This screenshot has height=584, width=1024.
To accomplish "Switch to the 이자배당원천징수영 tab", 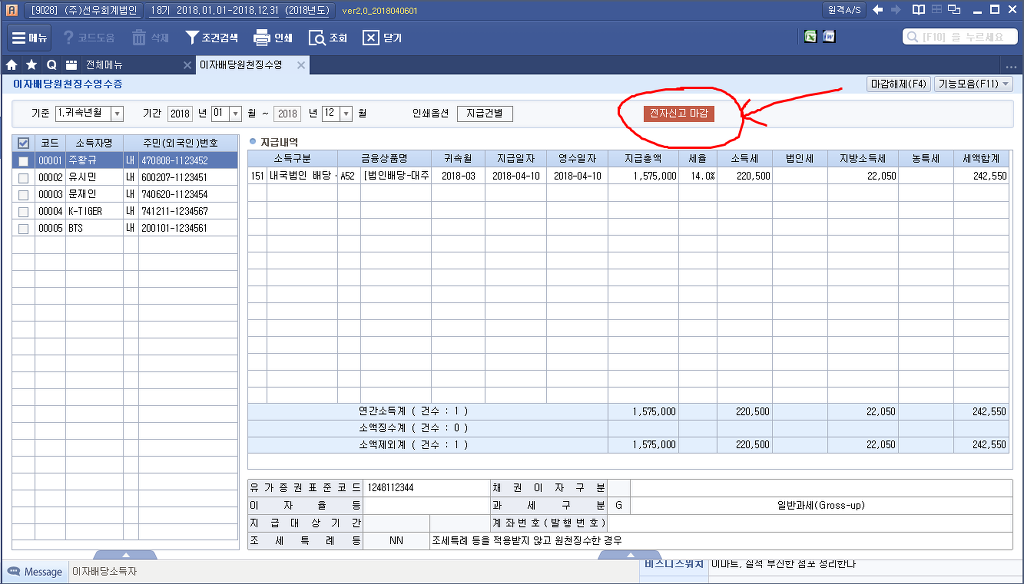I will pyautogui.click(x=240, y=65).
